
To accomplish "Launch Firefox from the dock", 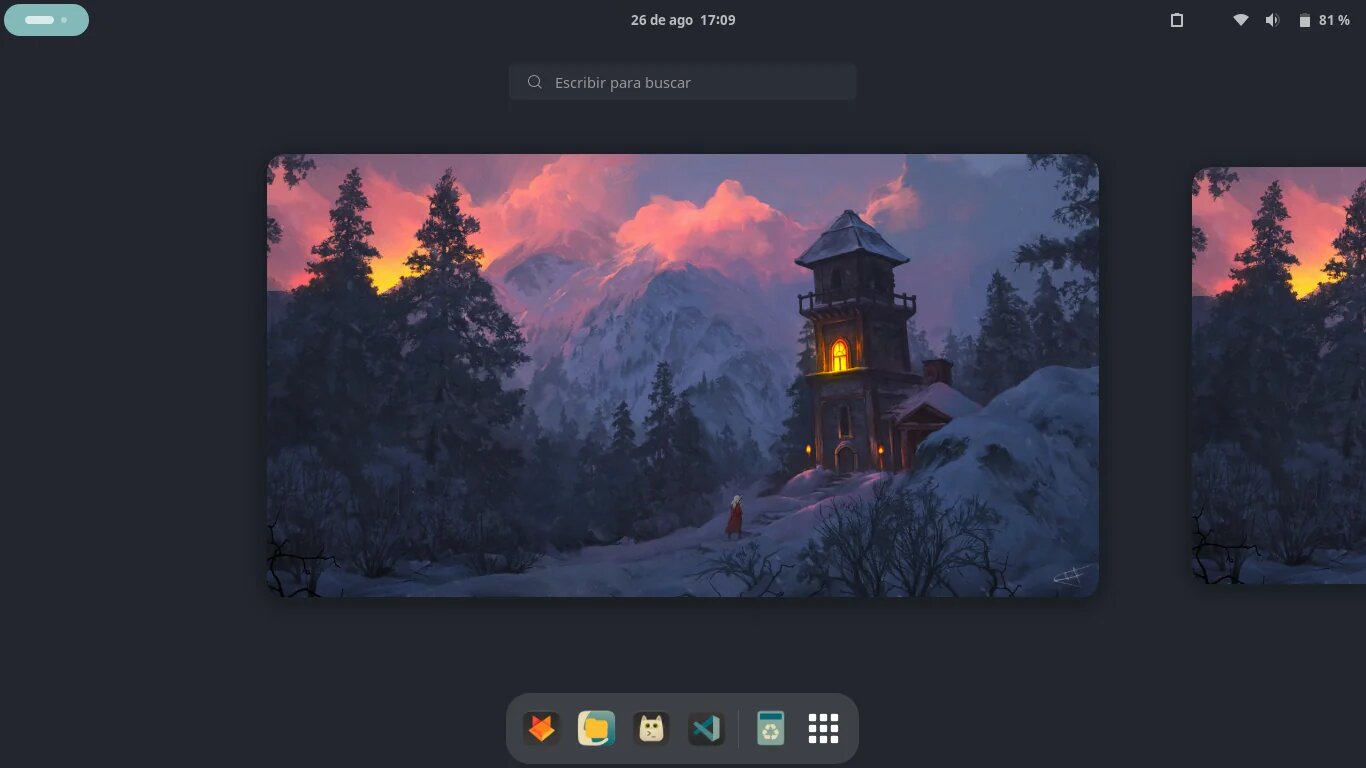I will pos(541,728).
